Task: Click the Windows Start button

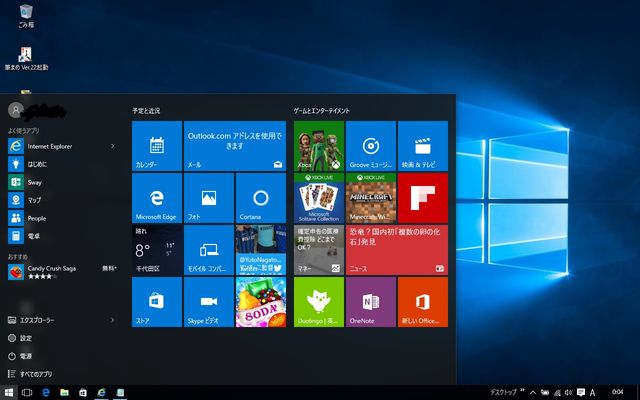Action: tap(9, 393)
